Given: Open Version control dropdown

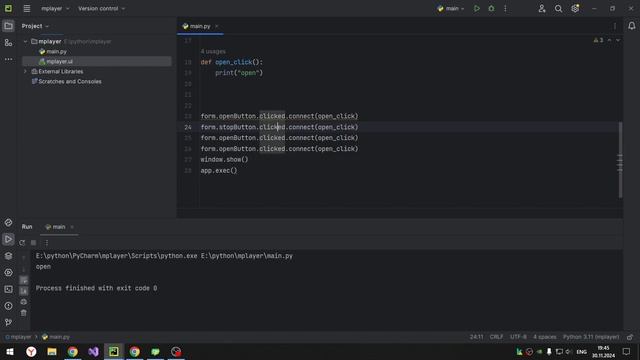Looking at the screenshot, I should pos(102,9).
